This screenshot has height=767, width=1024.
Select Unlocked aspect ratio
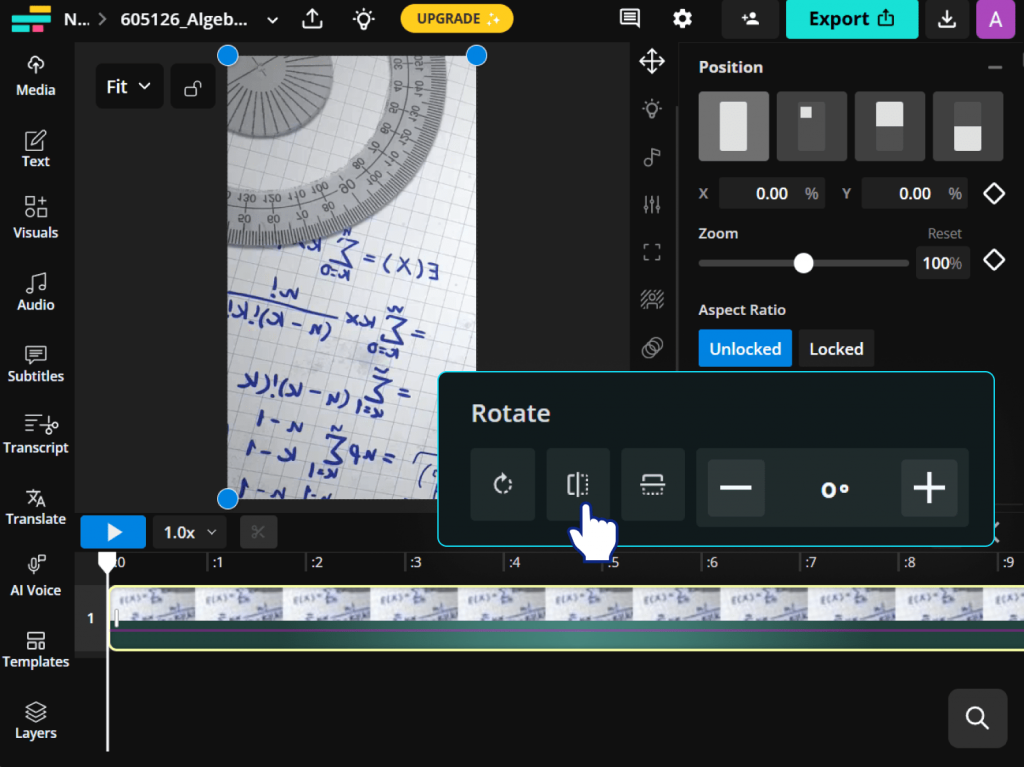point(745,349)
